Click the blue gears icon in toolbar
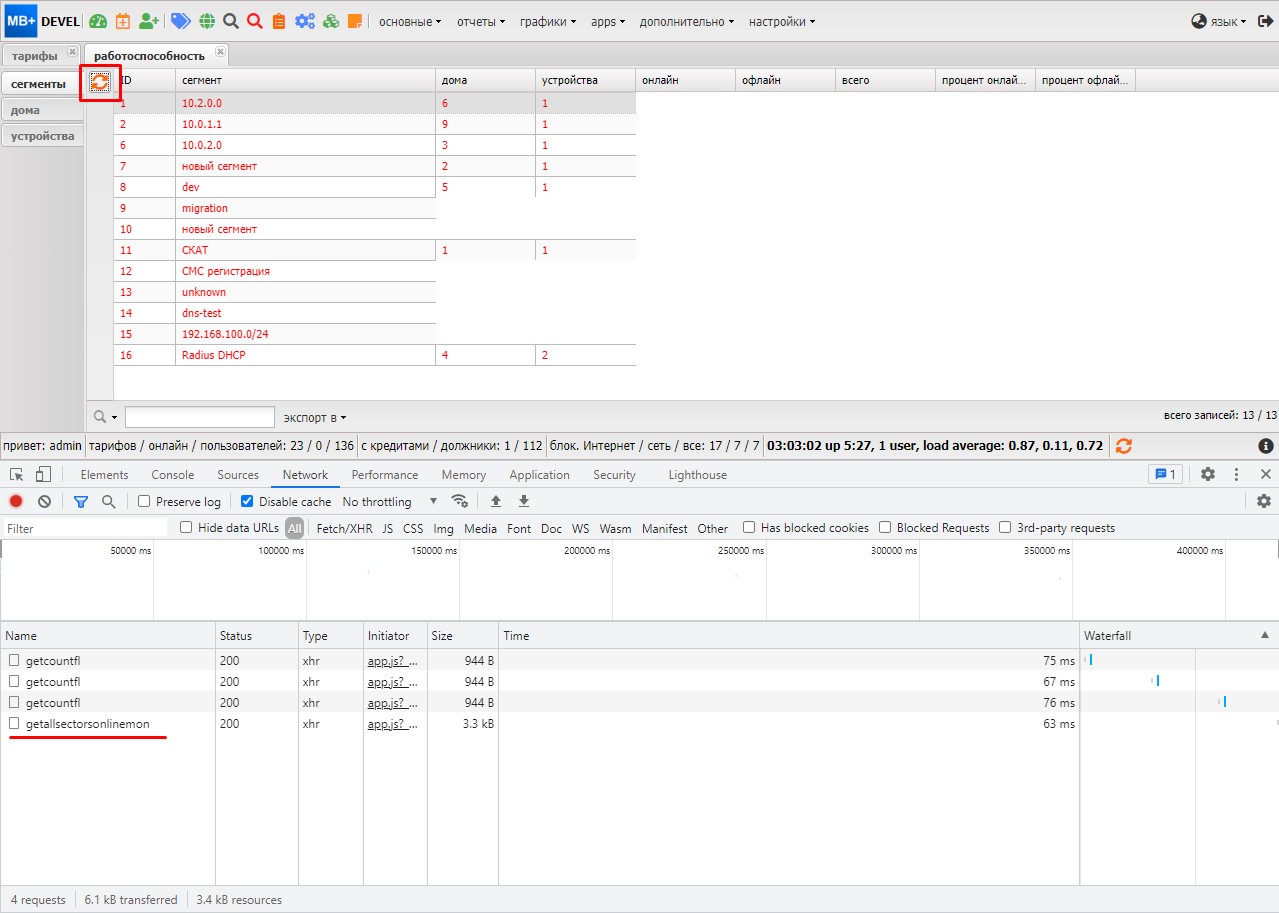This screenshot has height=913, width=1279. click(x=304, y=21)
